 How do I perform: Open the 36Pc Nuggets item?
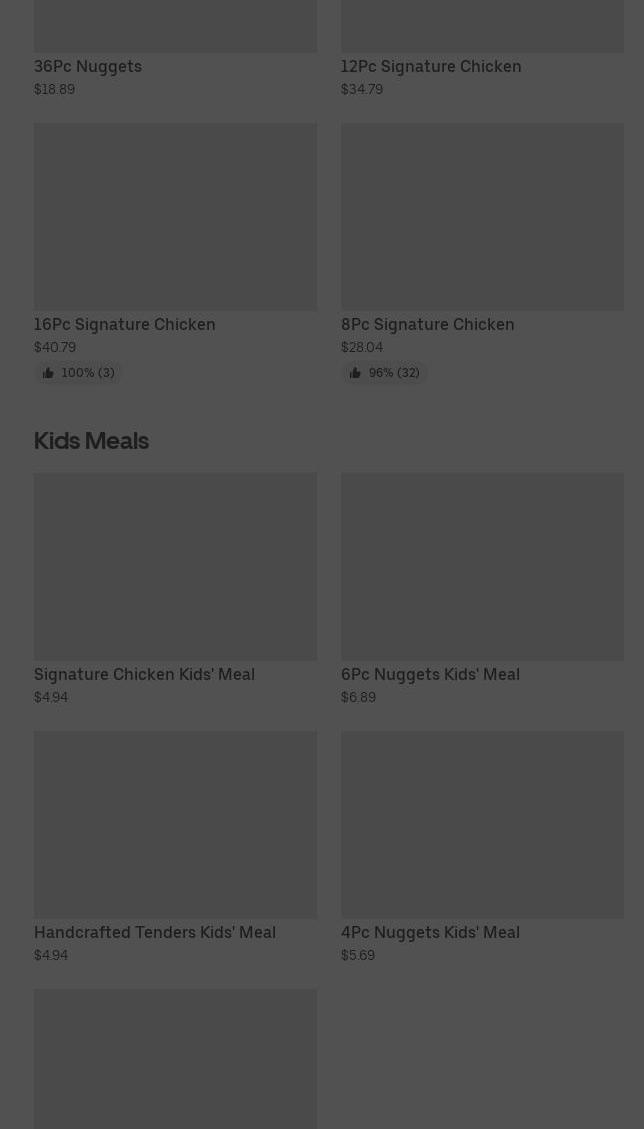tap(88, 66)
